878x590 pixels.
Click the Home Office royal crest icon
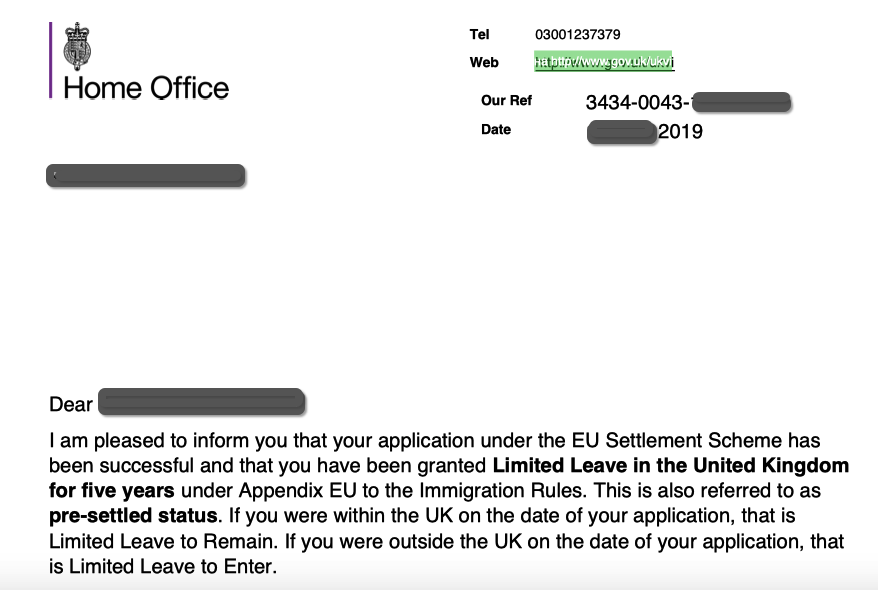(x=77, y=45)
